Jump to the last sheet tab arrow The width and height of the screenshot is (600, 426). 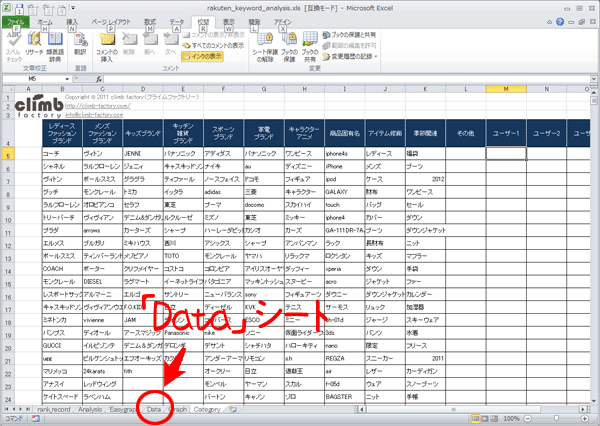click(28, 409)
